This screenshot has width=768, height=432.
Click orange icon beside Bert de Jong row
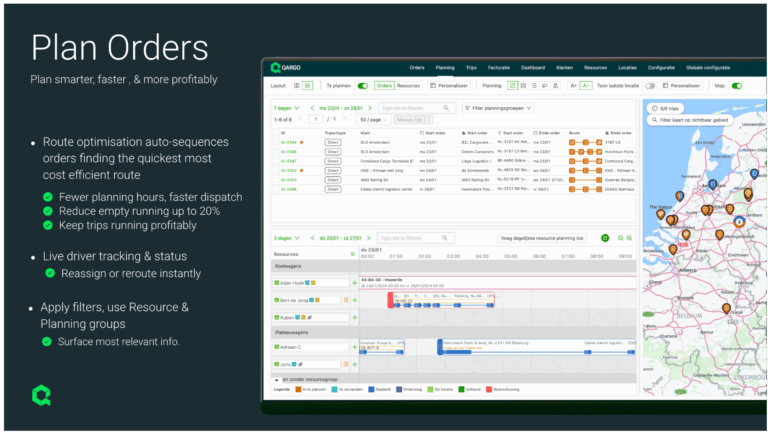pyautogui.click(x=346, y=300)
